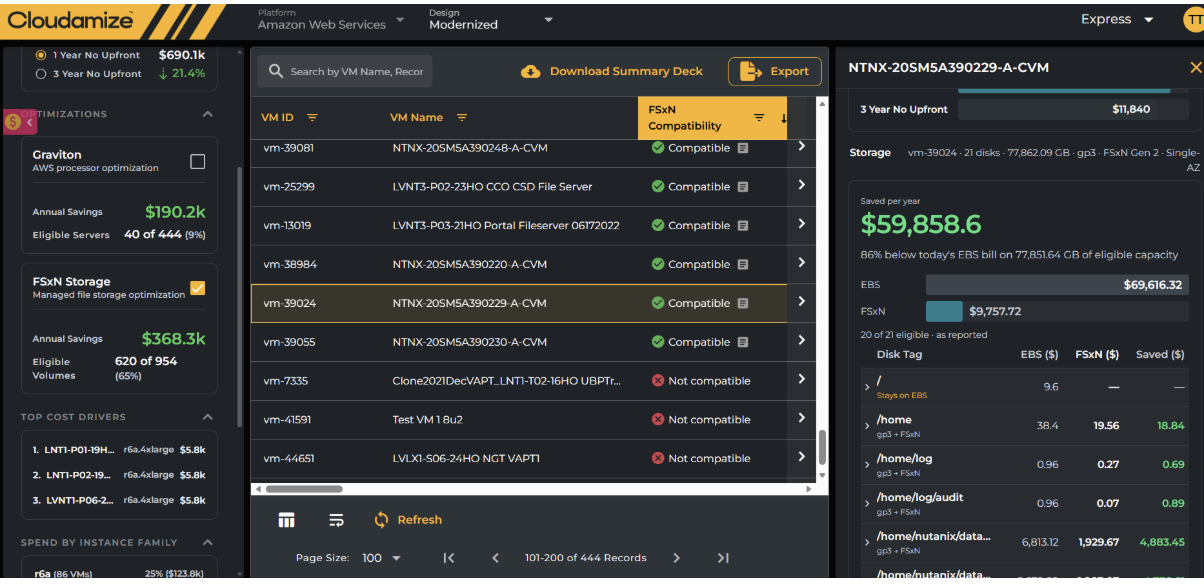Enable the Graviton optimization checkbox
This screenshot has width=1204, height=584.
point(198,161)
